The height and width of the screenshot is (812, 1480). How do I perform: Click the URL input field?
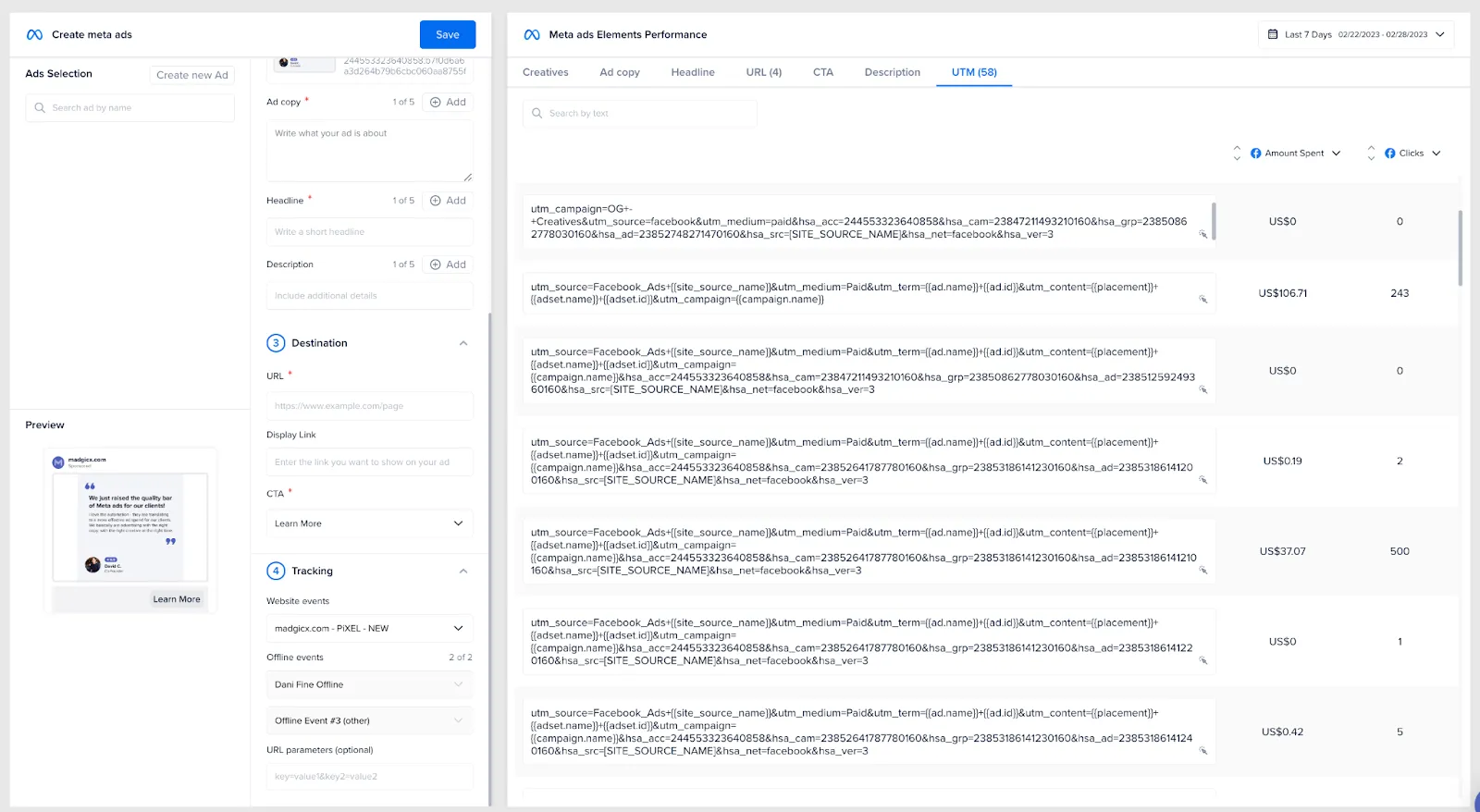(370, 406)
